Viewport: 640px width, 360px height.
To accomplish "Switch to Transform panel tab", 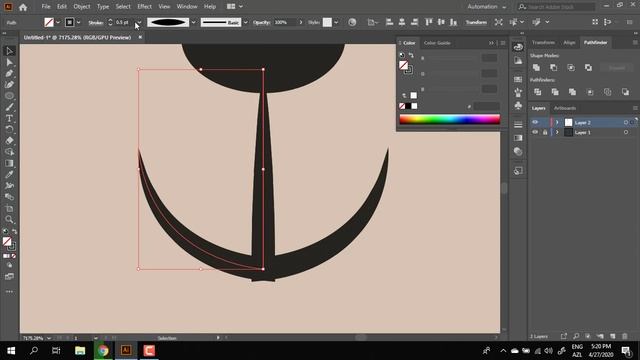I will point(543,42).
